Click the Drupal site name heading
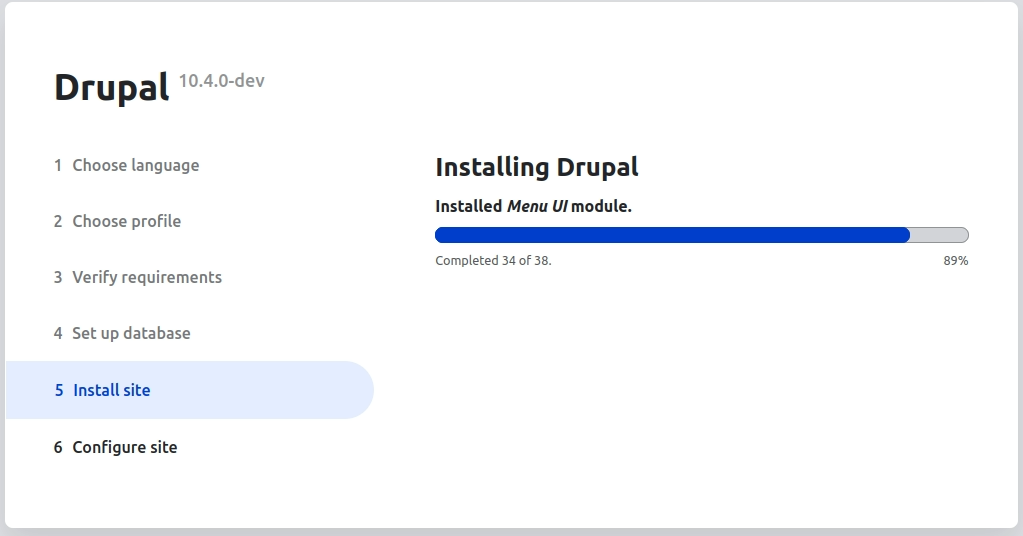 pos(112,87)
